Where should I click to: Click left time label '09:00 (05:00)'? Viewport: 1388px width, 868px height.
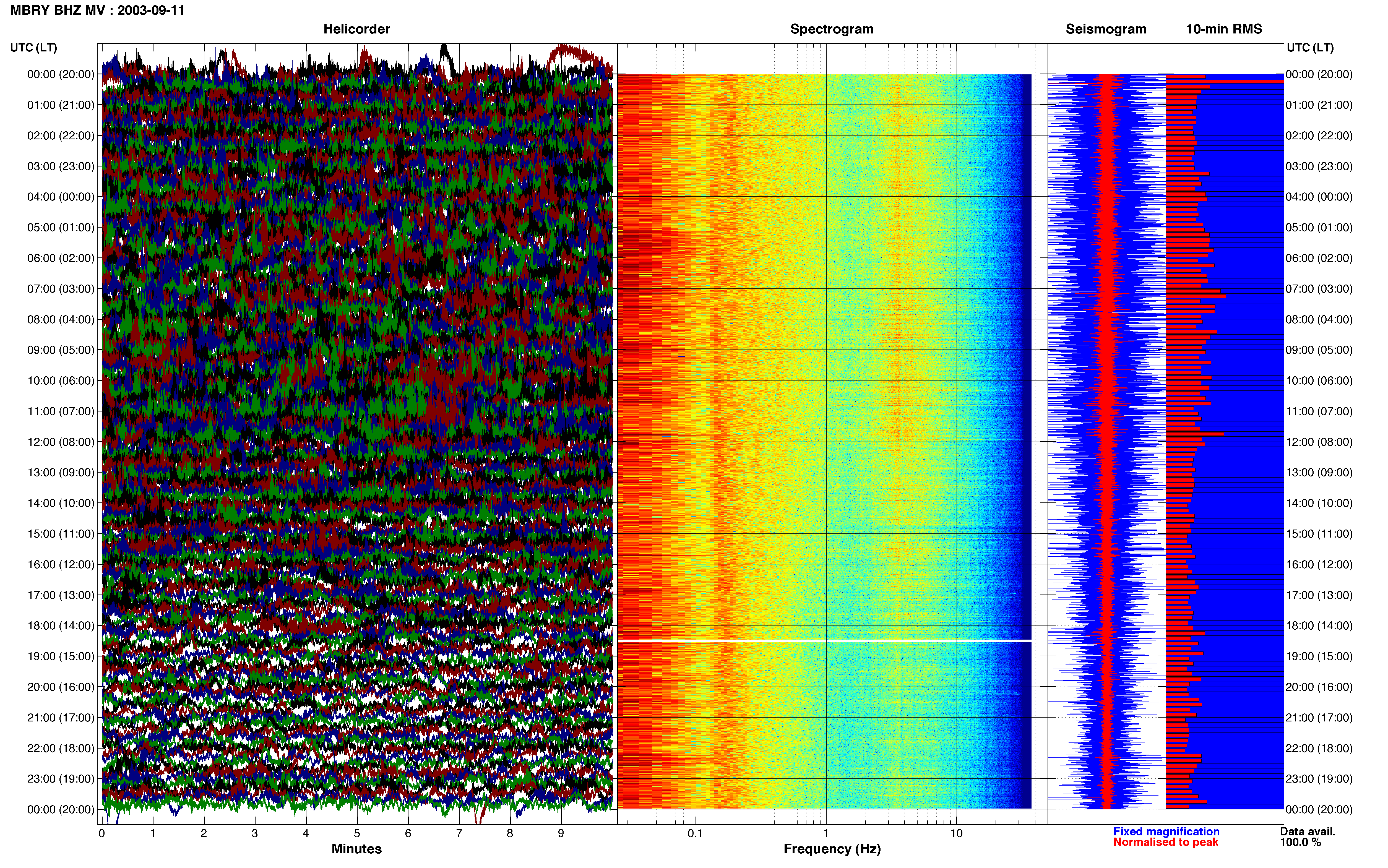click(x=61, y=350)
